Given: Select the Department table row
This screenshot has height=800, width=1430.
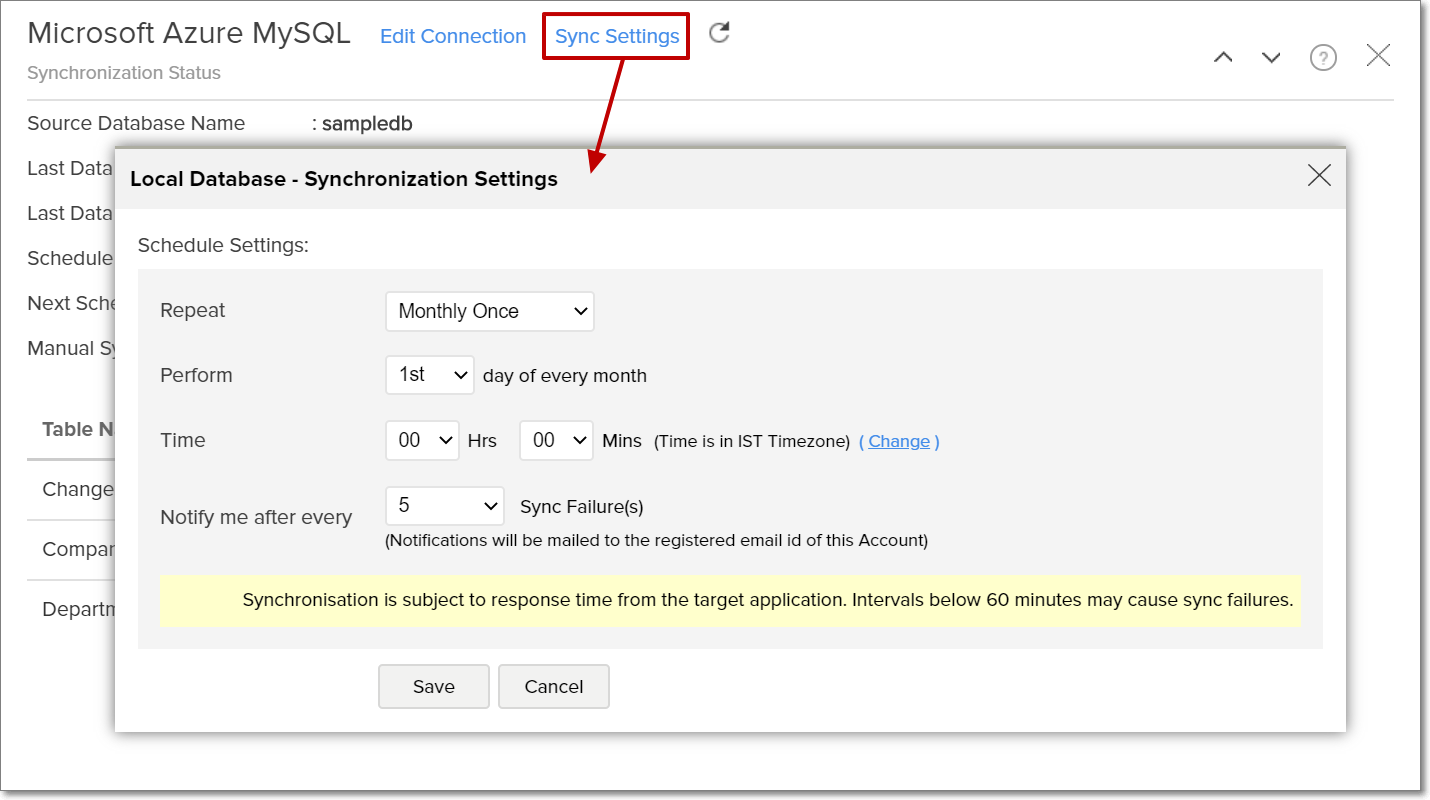Looking at the screenshot, I should (78, 608).
